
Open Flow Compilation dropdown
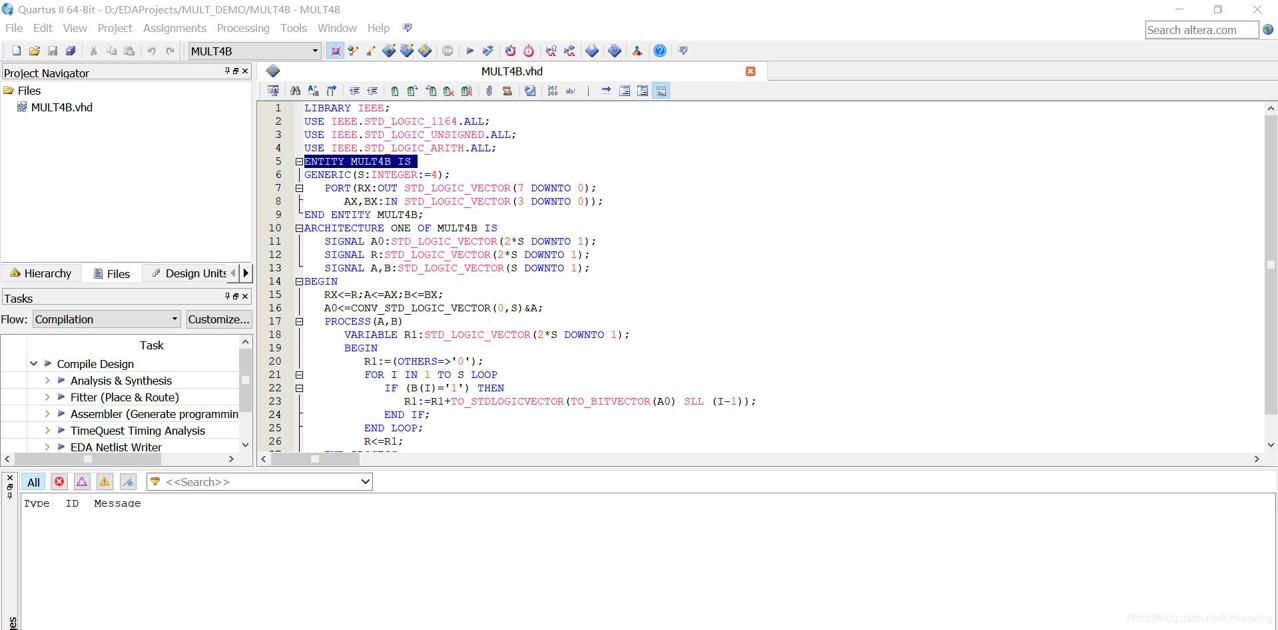click(174, 320)
